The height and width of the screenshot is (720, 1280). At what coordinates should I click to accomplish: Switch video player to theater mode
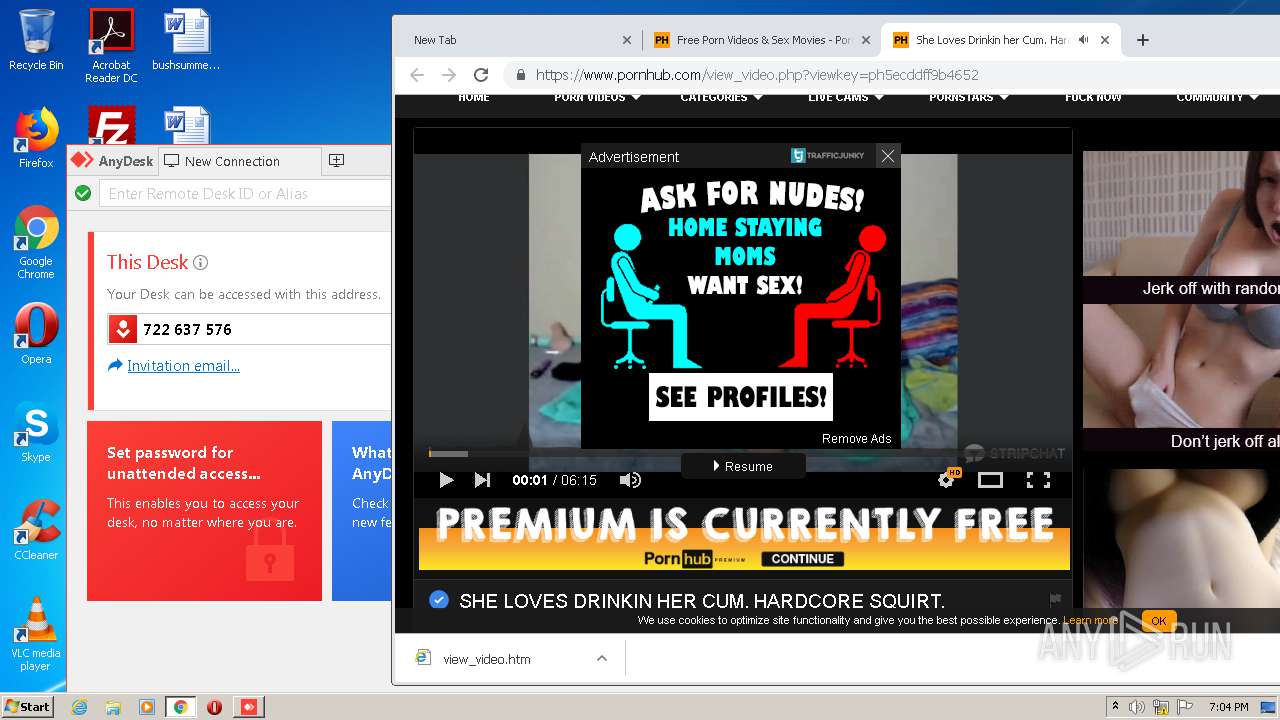pyautogui.click(x=990, y=480)
